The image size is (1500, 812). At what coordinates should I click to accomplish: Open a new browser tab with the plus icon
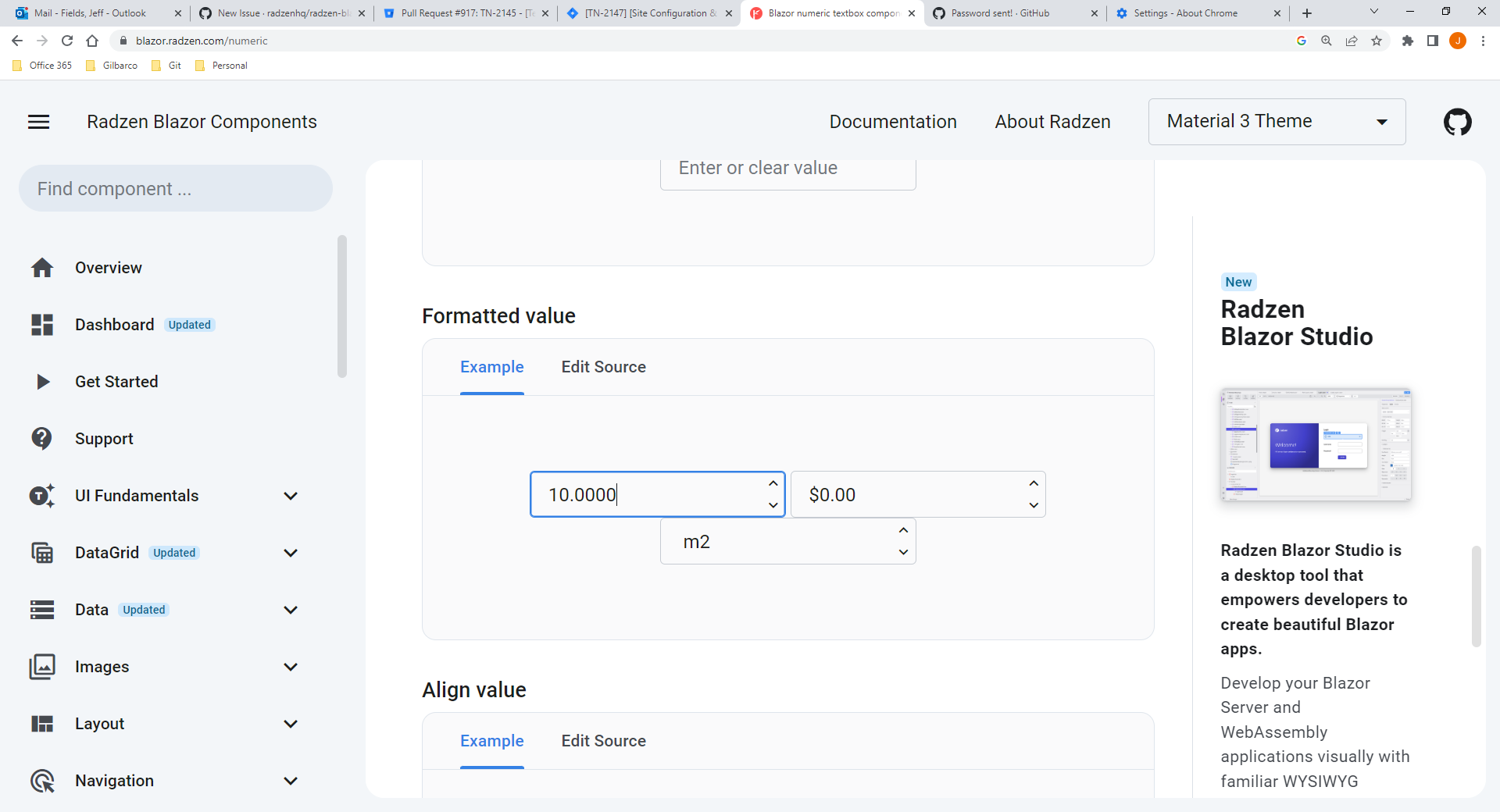(1307, 13)
